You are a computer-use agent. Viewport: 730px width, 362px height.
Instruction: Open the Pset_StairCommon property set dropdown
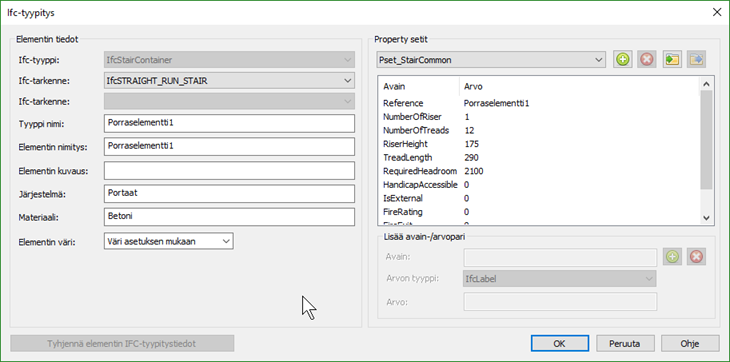491,60
